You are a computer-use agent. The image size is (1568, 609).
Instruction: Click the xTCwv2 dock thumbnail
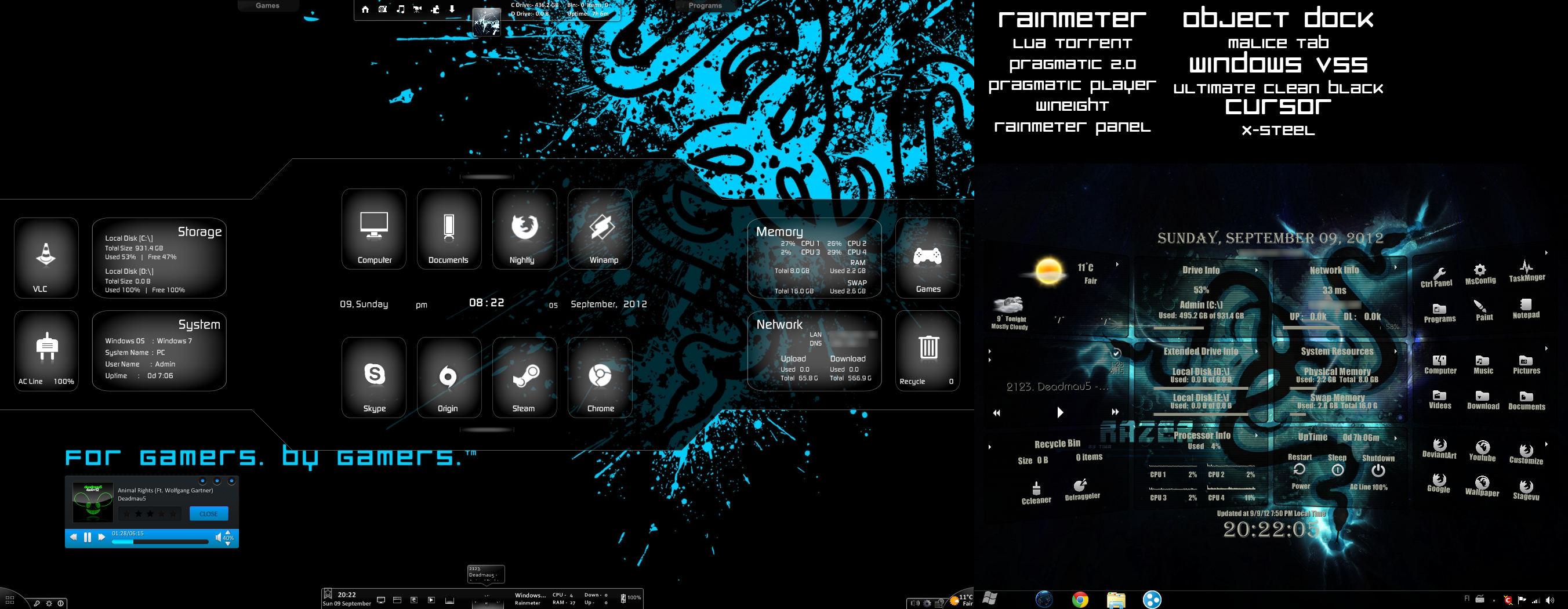pyautogui.click(x=487, y=23)
